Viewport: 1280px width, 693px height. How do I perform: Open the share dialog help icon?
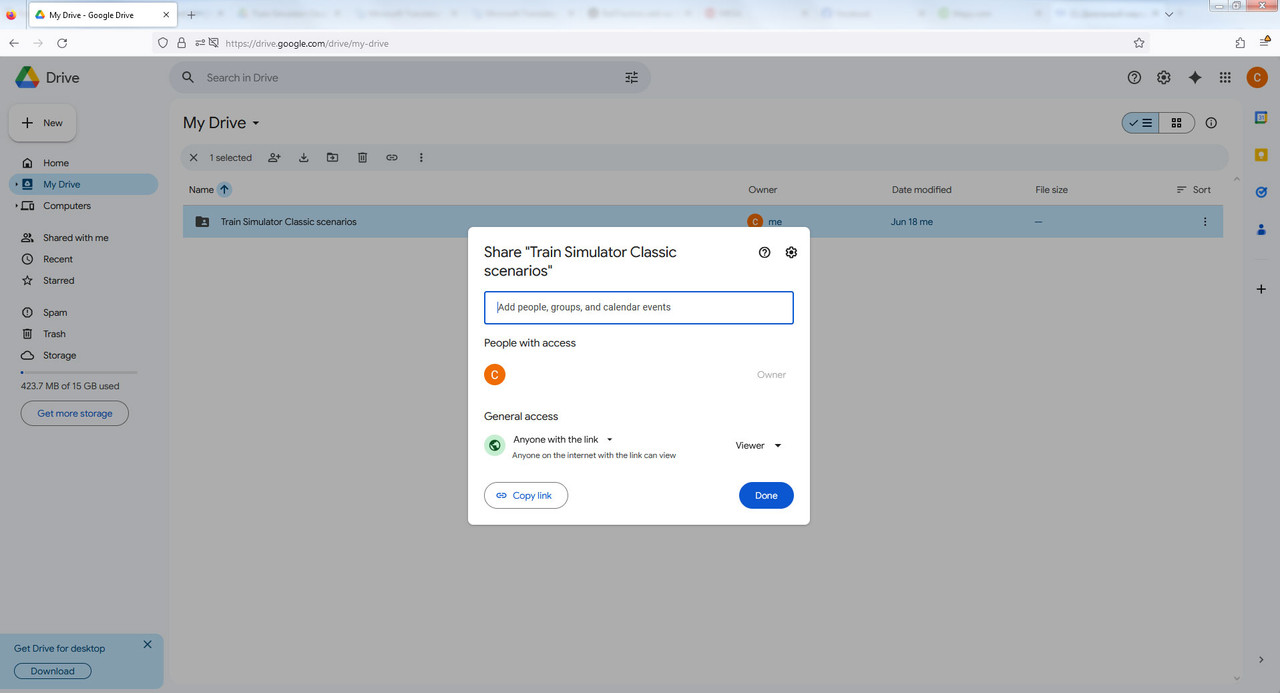765,252
